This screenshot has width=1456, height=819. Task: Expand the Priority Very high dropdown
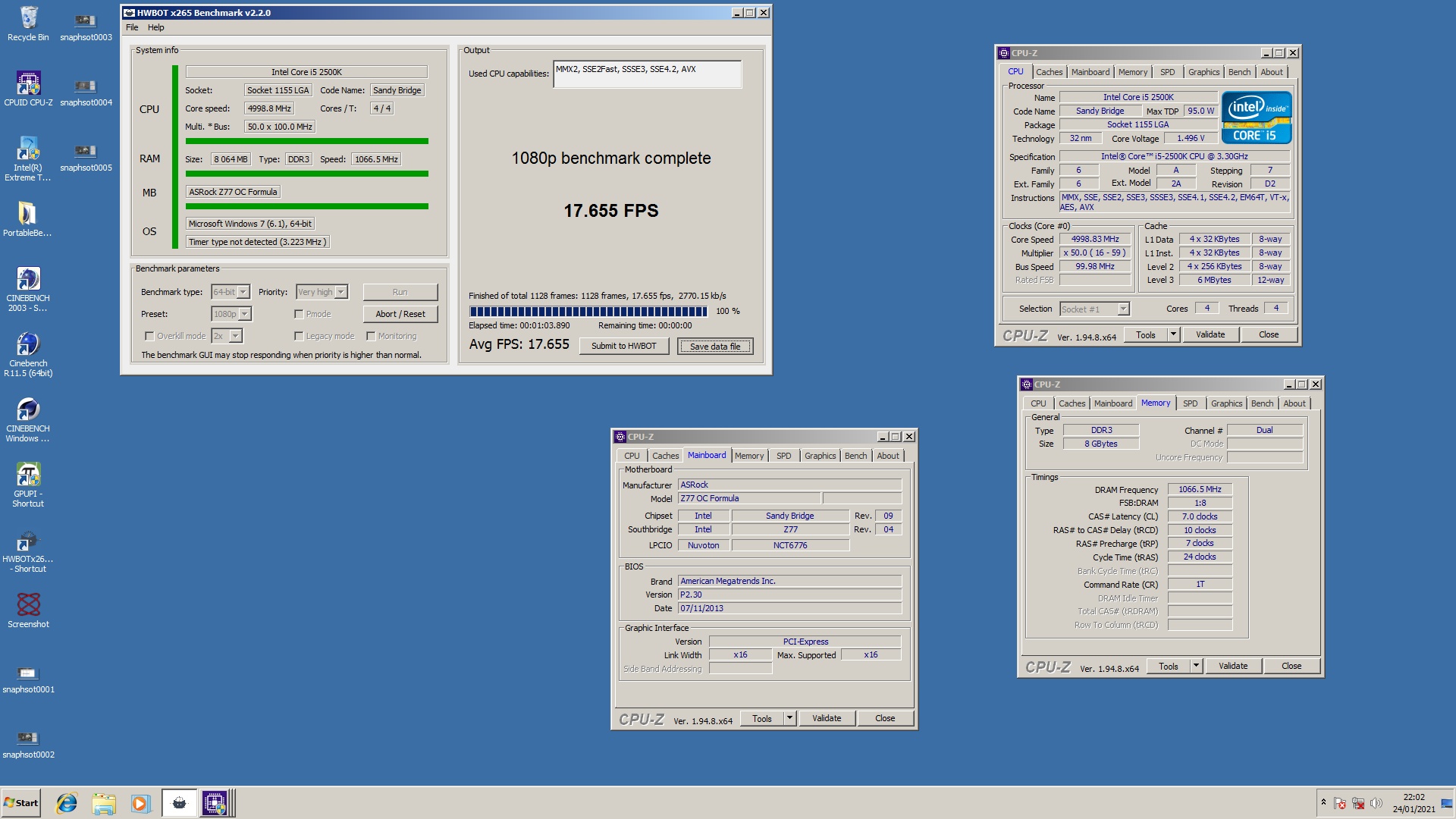coord(341,292)
